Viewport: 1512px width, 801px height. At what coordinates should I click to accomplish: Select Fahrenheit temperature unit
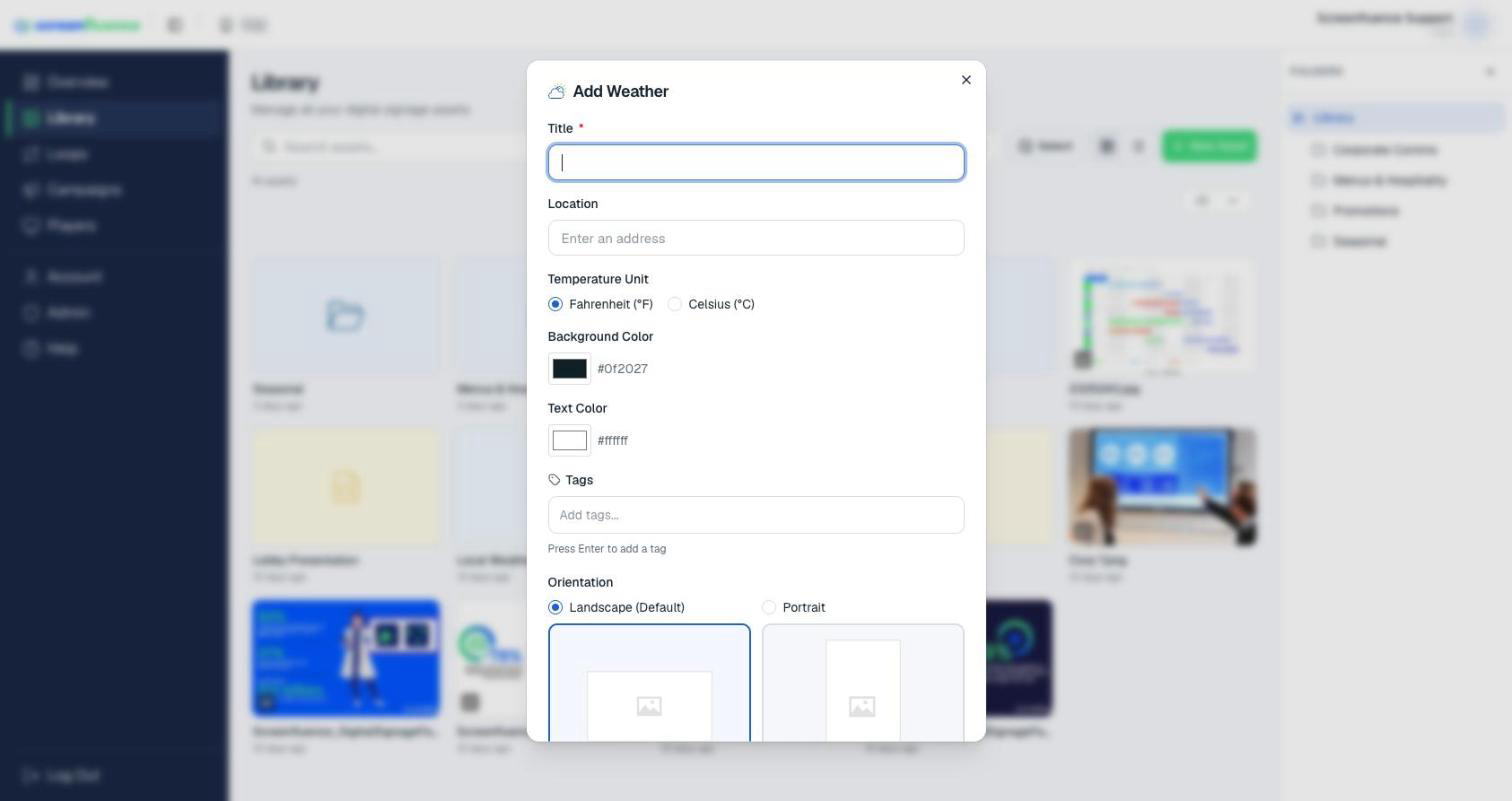coord(555,304)
